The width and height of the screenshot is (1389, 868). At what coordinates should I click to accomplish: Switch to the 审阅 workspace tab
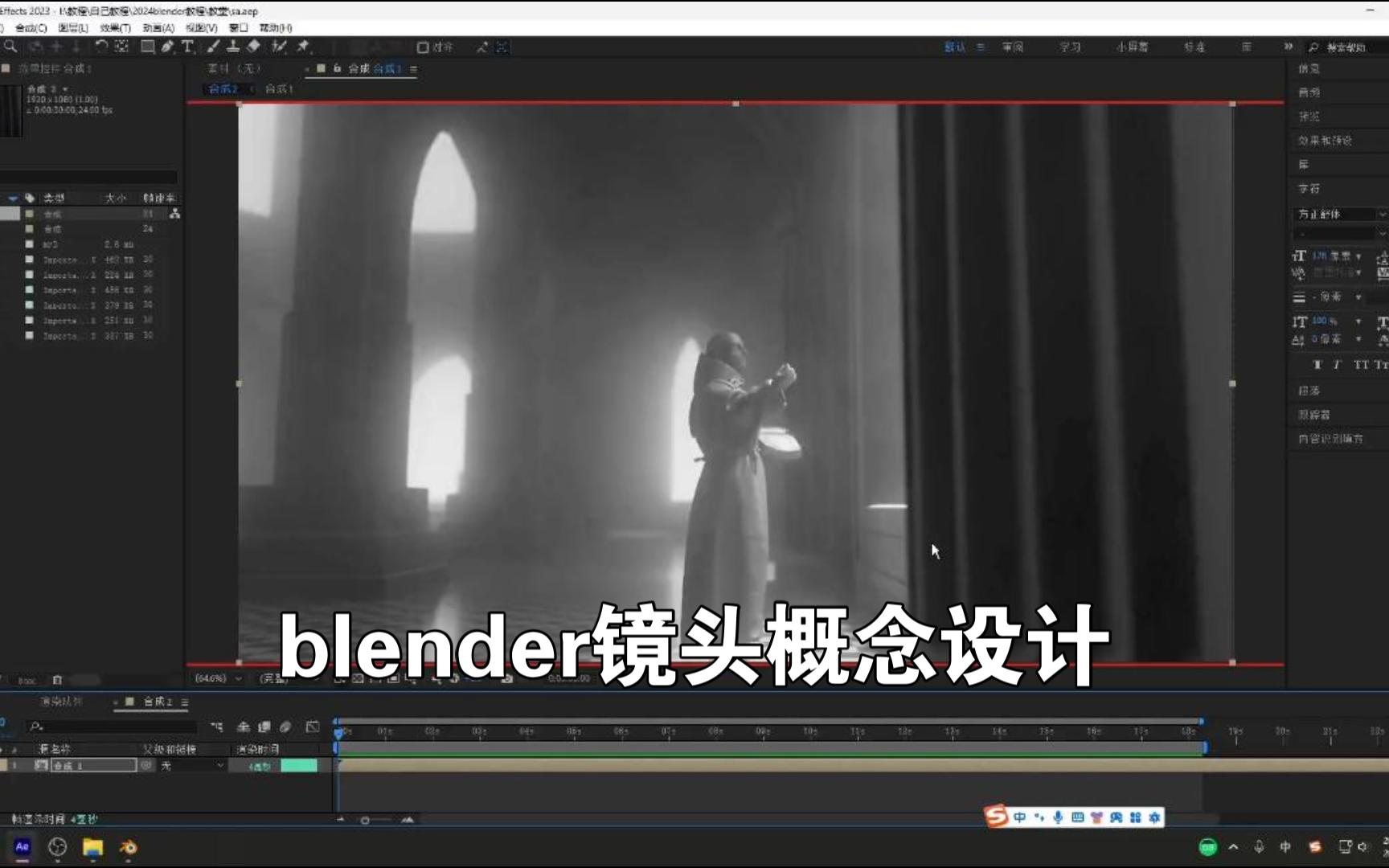click(x=1013, y=47)
